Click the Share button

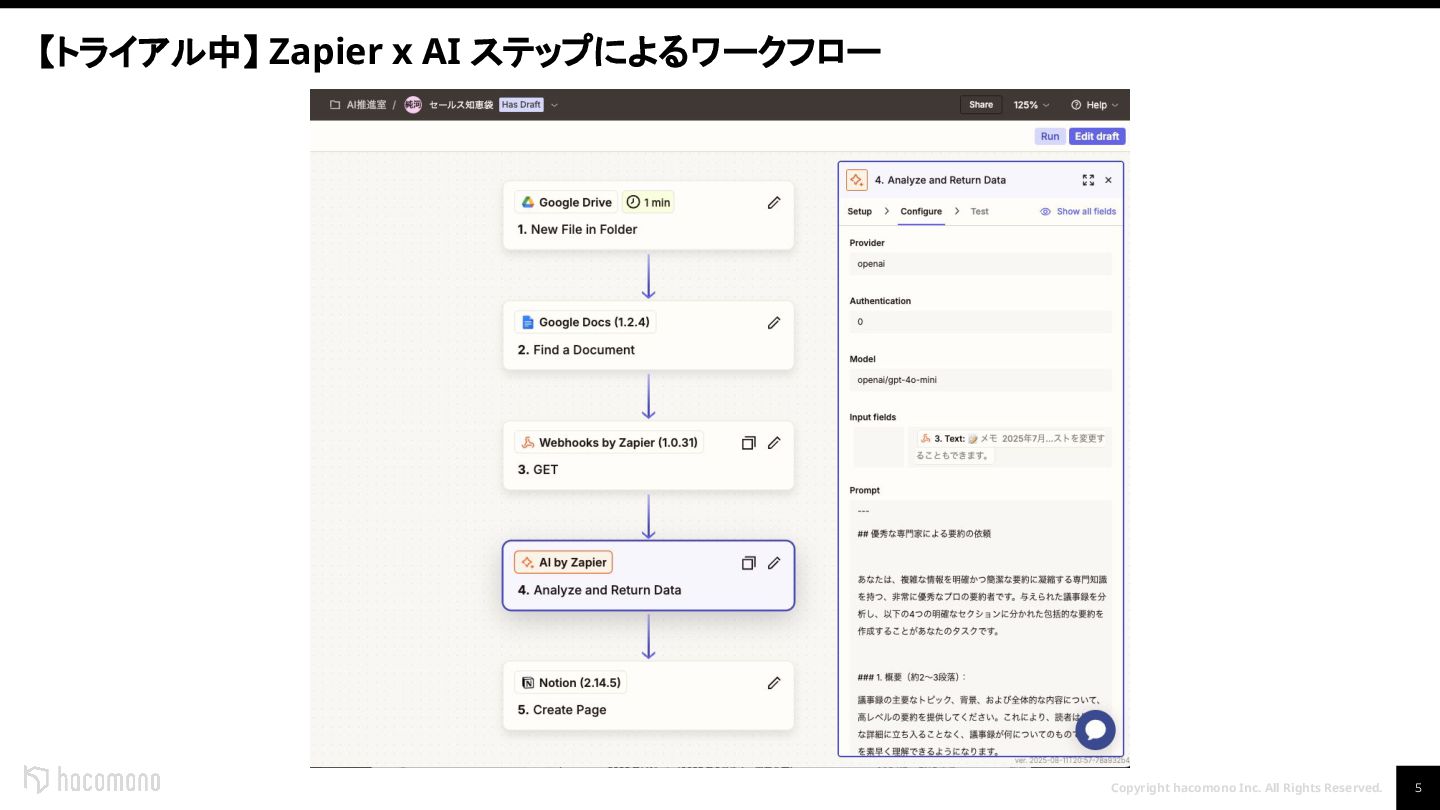(981, 104)
